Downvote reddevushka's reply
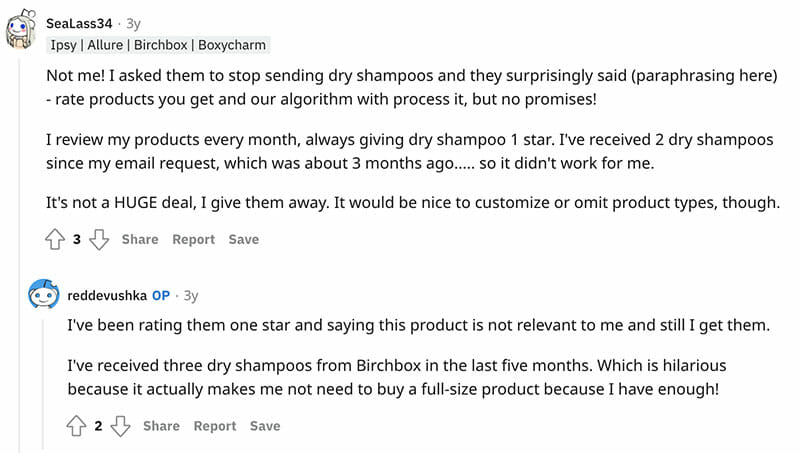Viewport: 800px width, 453px height. coord(120,426)
